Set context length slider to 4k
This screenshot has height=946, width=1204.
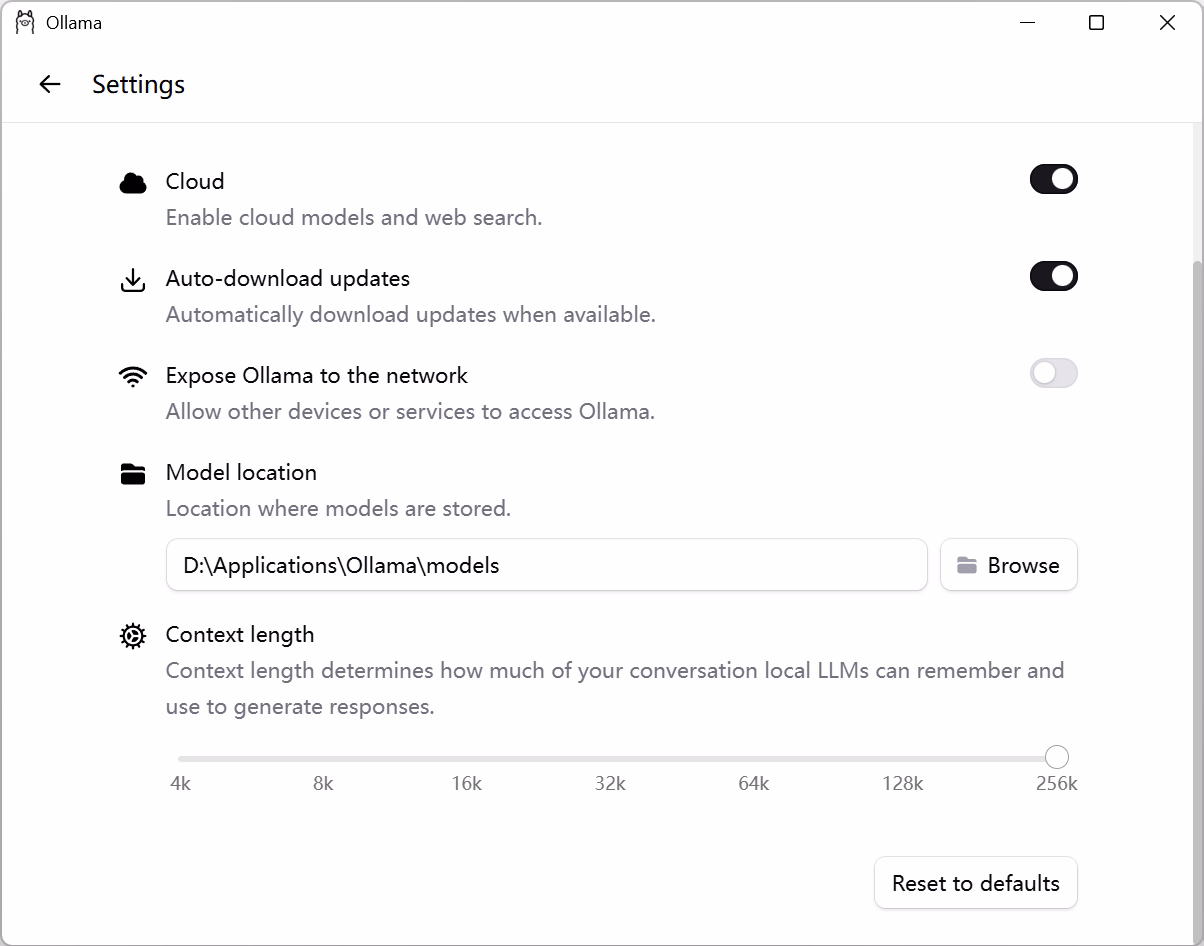pos(180,758)
